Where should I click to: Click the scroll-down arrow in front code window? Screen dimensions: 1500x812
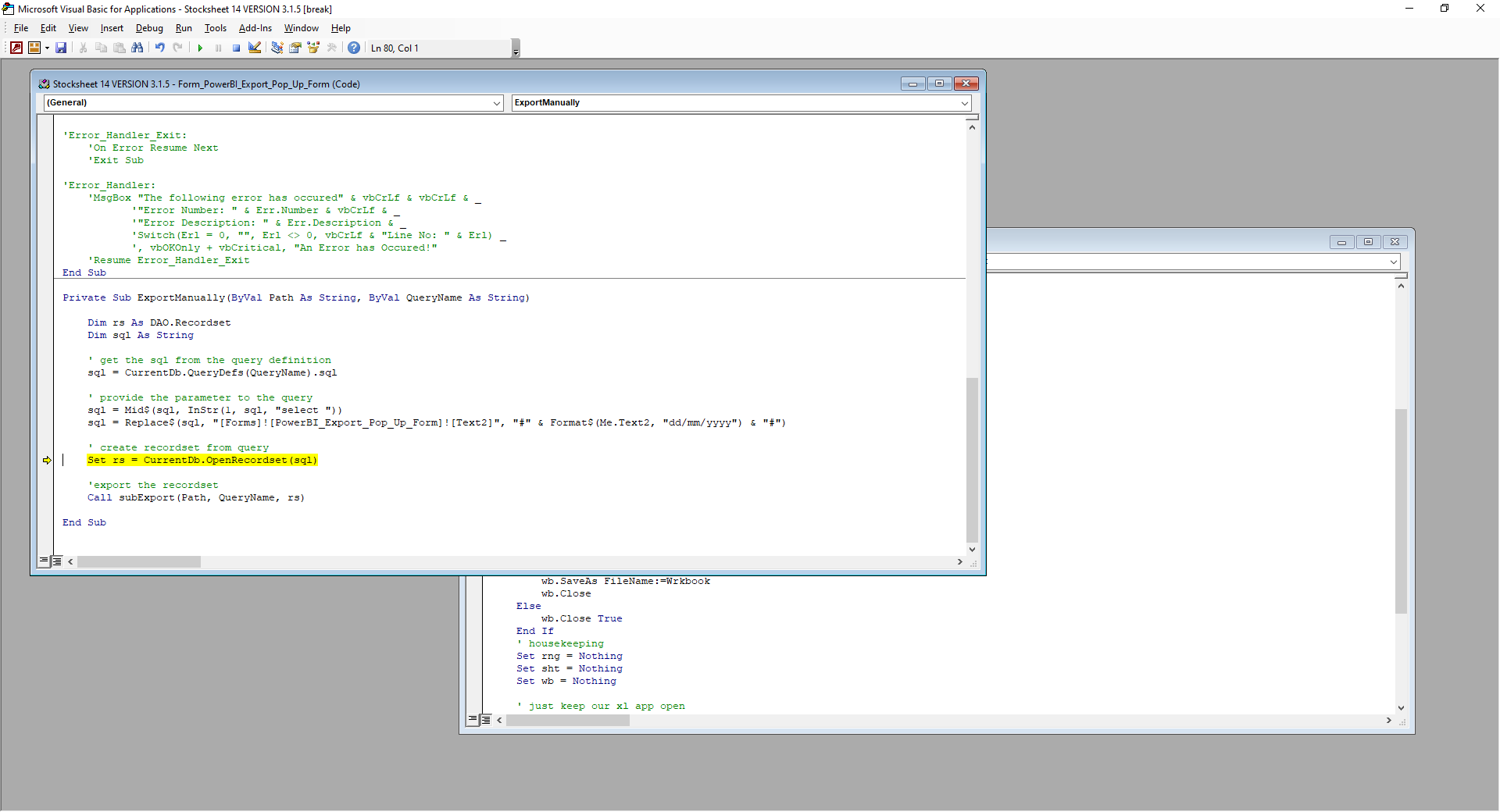972,549
